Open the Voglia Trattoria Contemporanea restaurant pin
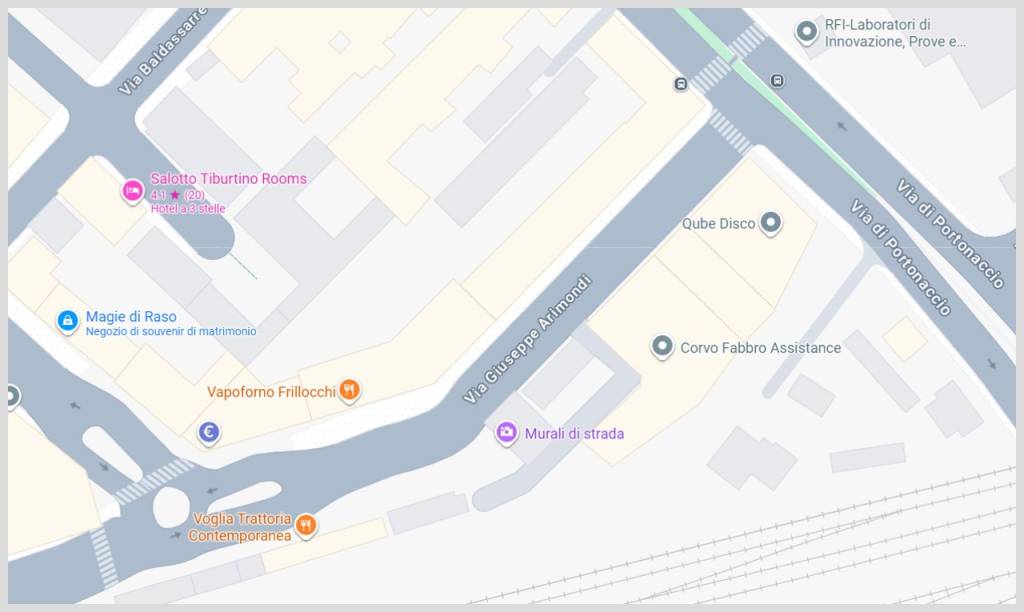Viewport: 1024px width, 612px height. click(306, 525)
